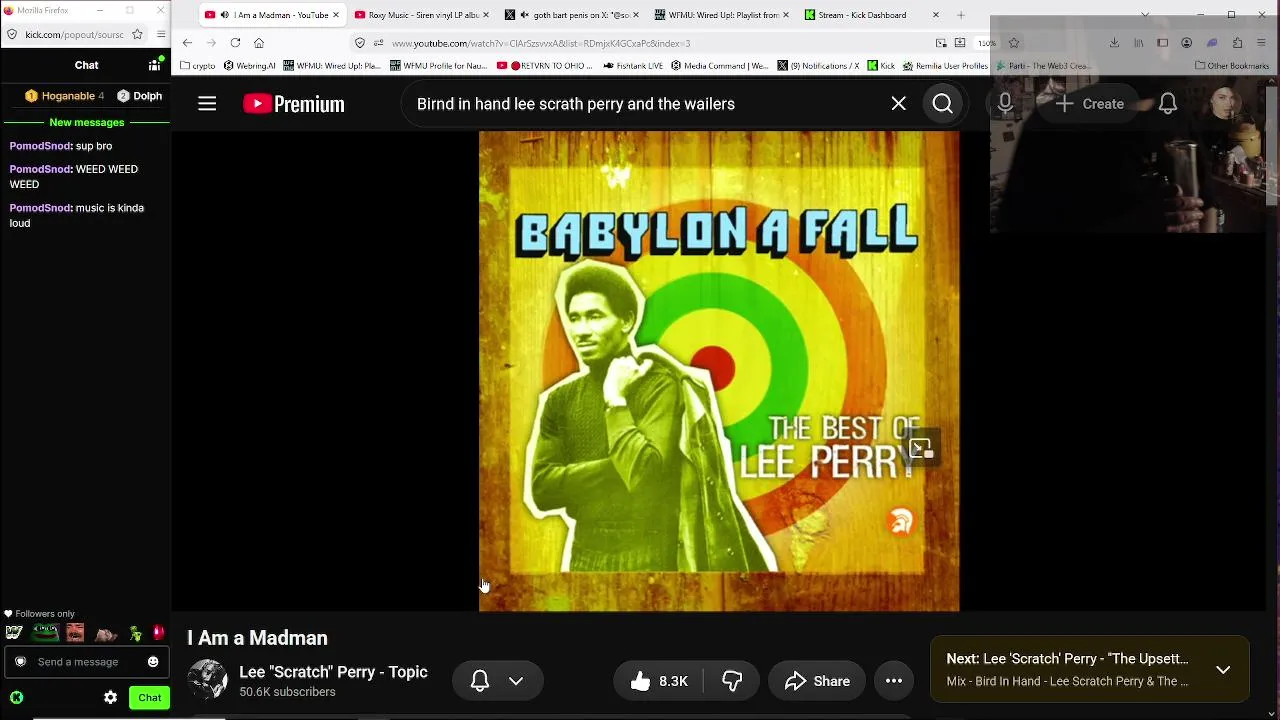Open the Kick popout window menu
Viewport: 1280px width, 720px height.
click(160, 34)
